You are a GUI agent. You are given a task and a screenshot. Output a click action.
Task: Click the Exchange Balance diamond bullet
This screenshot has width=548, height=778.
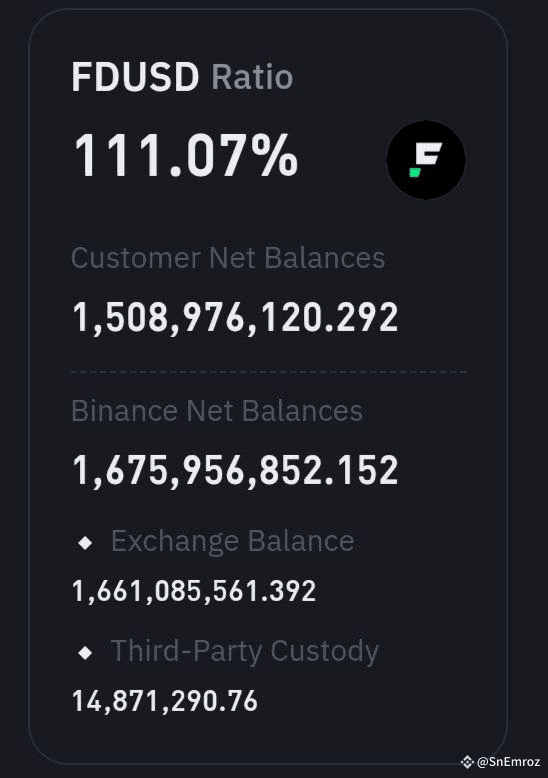(x=85, y=543)
